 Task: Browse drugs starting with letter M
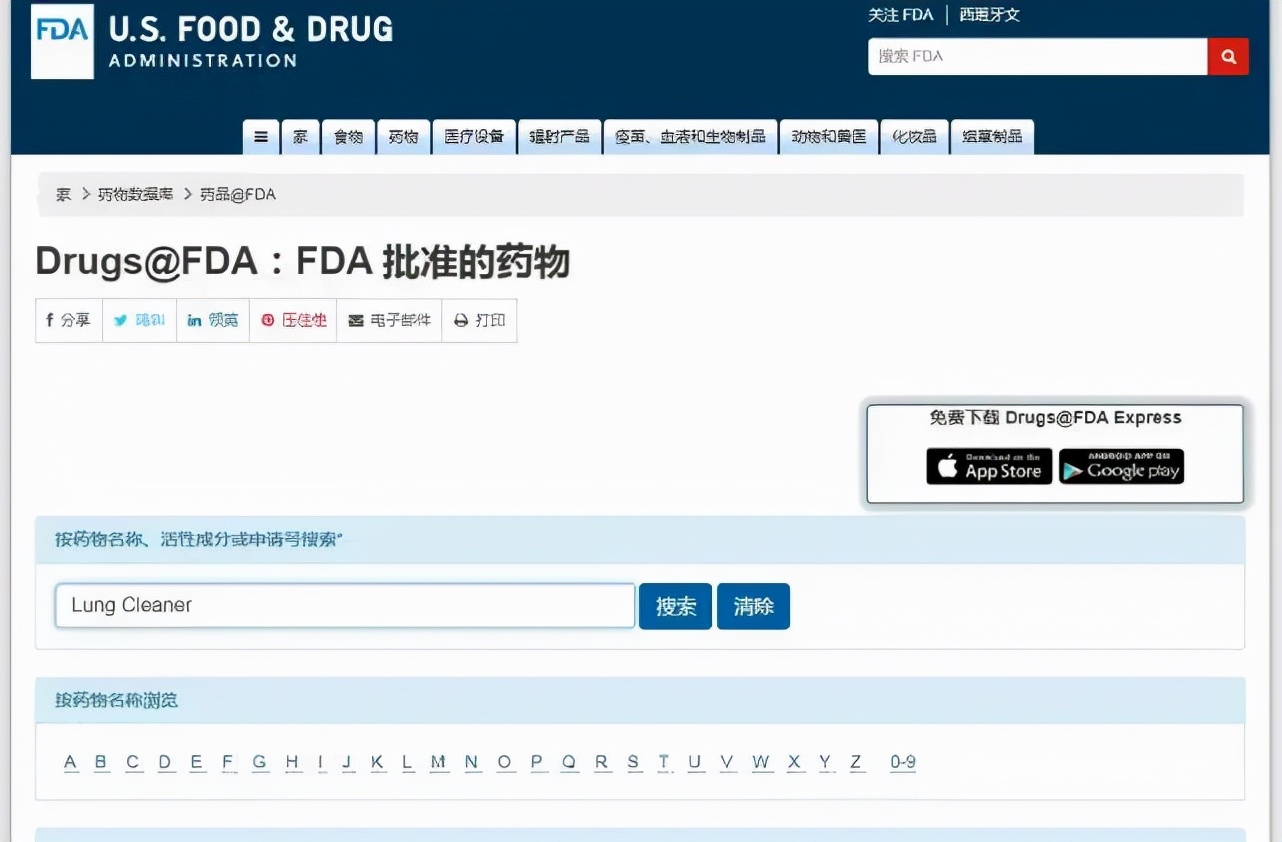[438, 761]
